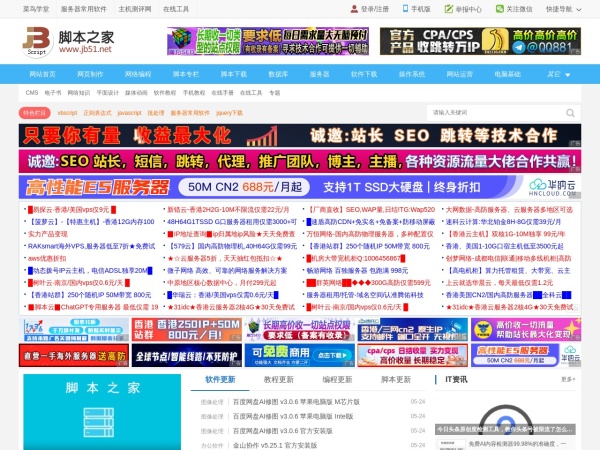This screenshot has height=450, width=600.
Task: Click the 在线工具 top bar link
Action: click(x=176, y=9)
